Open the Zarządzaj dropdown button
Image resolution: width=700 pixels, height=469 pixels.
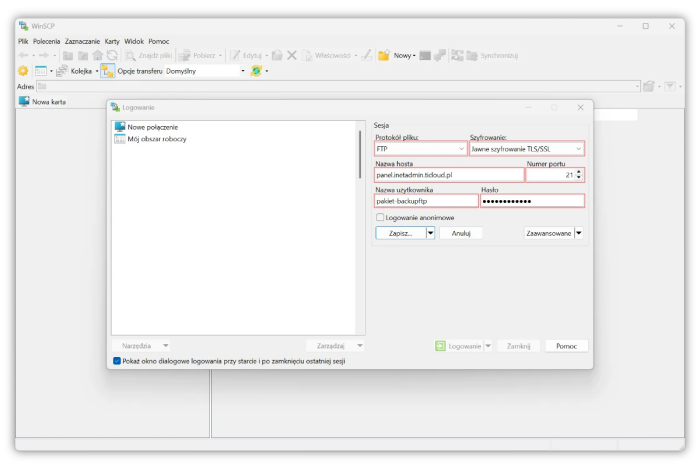[335, 346]
